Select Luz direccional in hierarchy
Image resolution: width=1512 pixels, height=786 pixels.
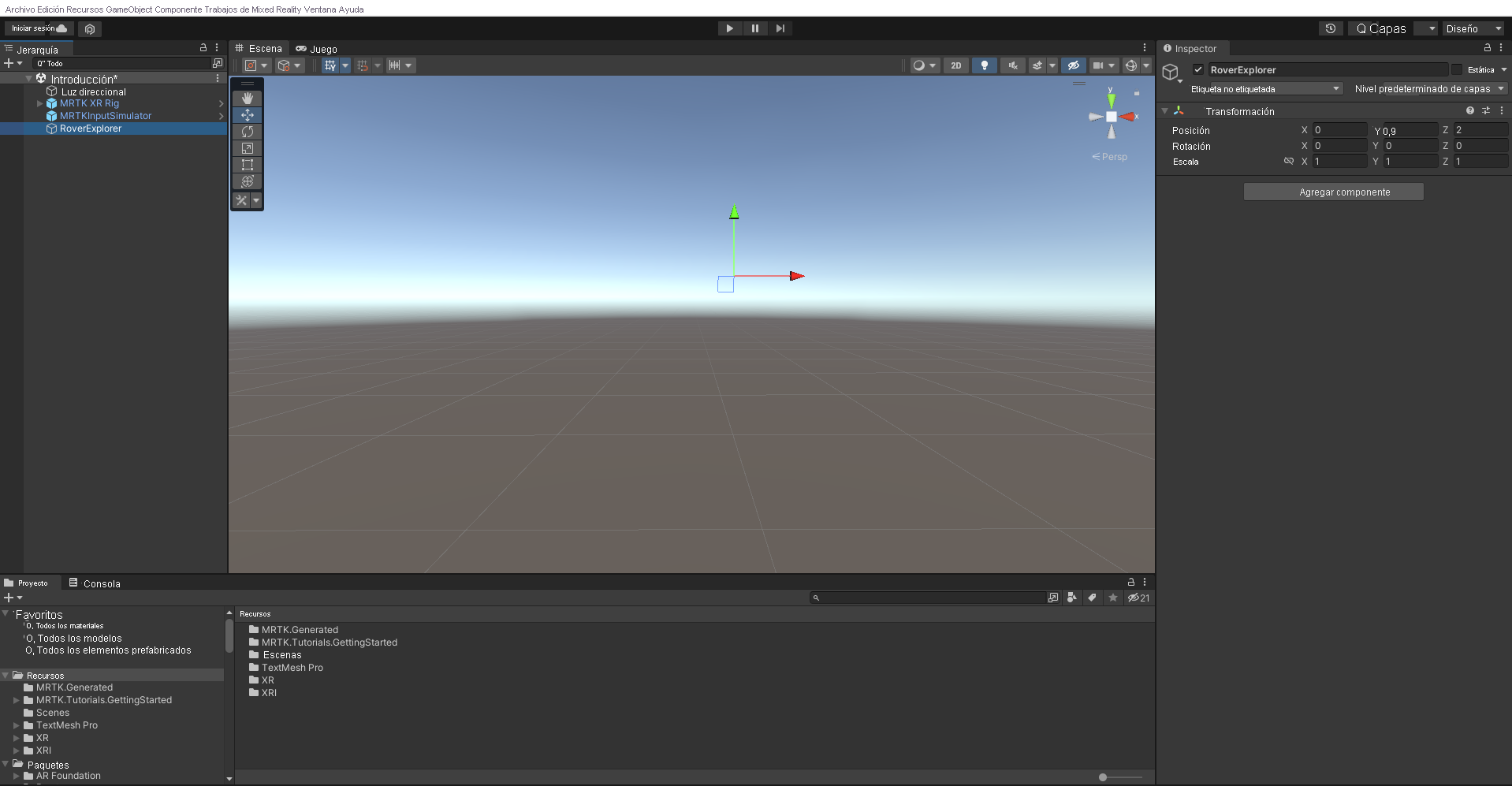[94, 91]
